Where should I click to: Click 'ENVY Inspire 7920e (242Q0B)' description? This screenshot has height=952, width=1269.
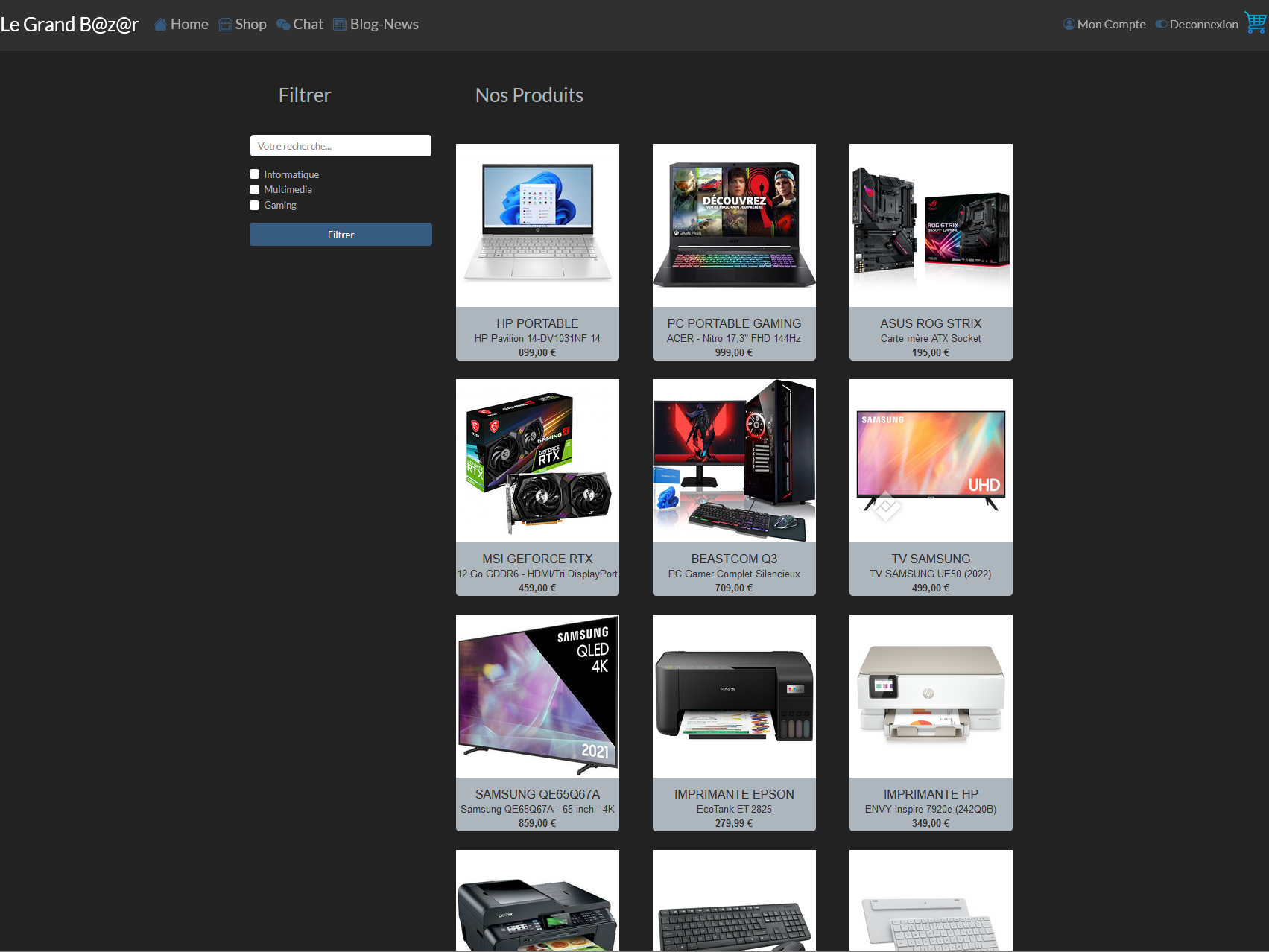point(931,809)
